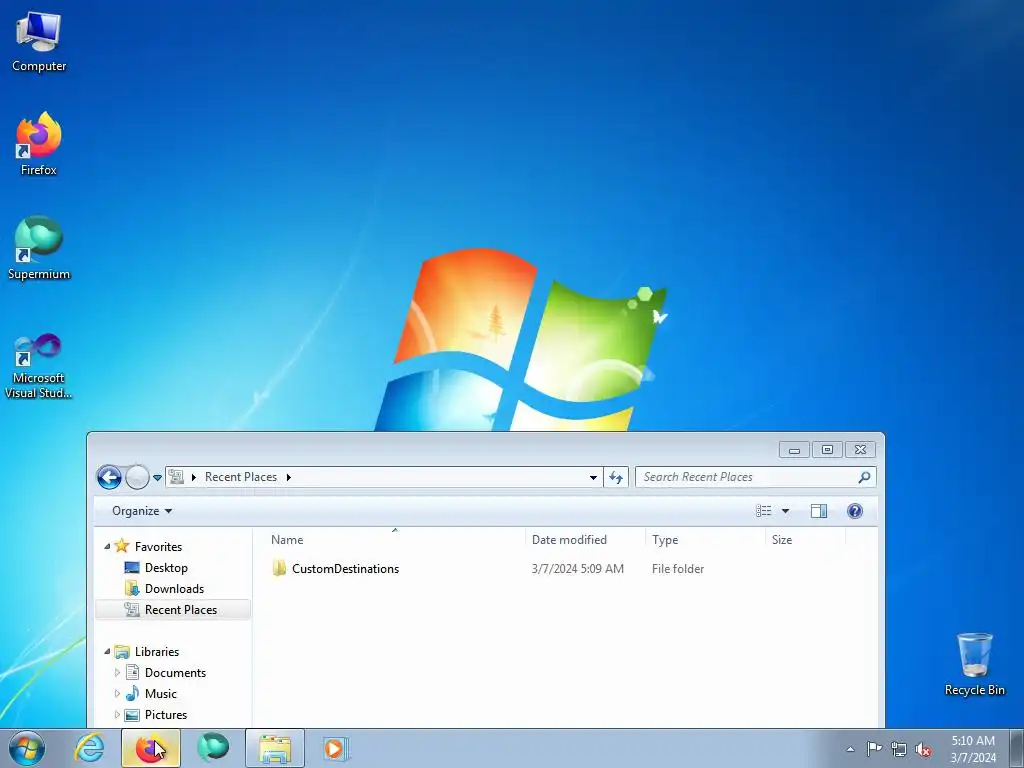
Task: Expand the Pictures library
Action: [118, 714]
